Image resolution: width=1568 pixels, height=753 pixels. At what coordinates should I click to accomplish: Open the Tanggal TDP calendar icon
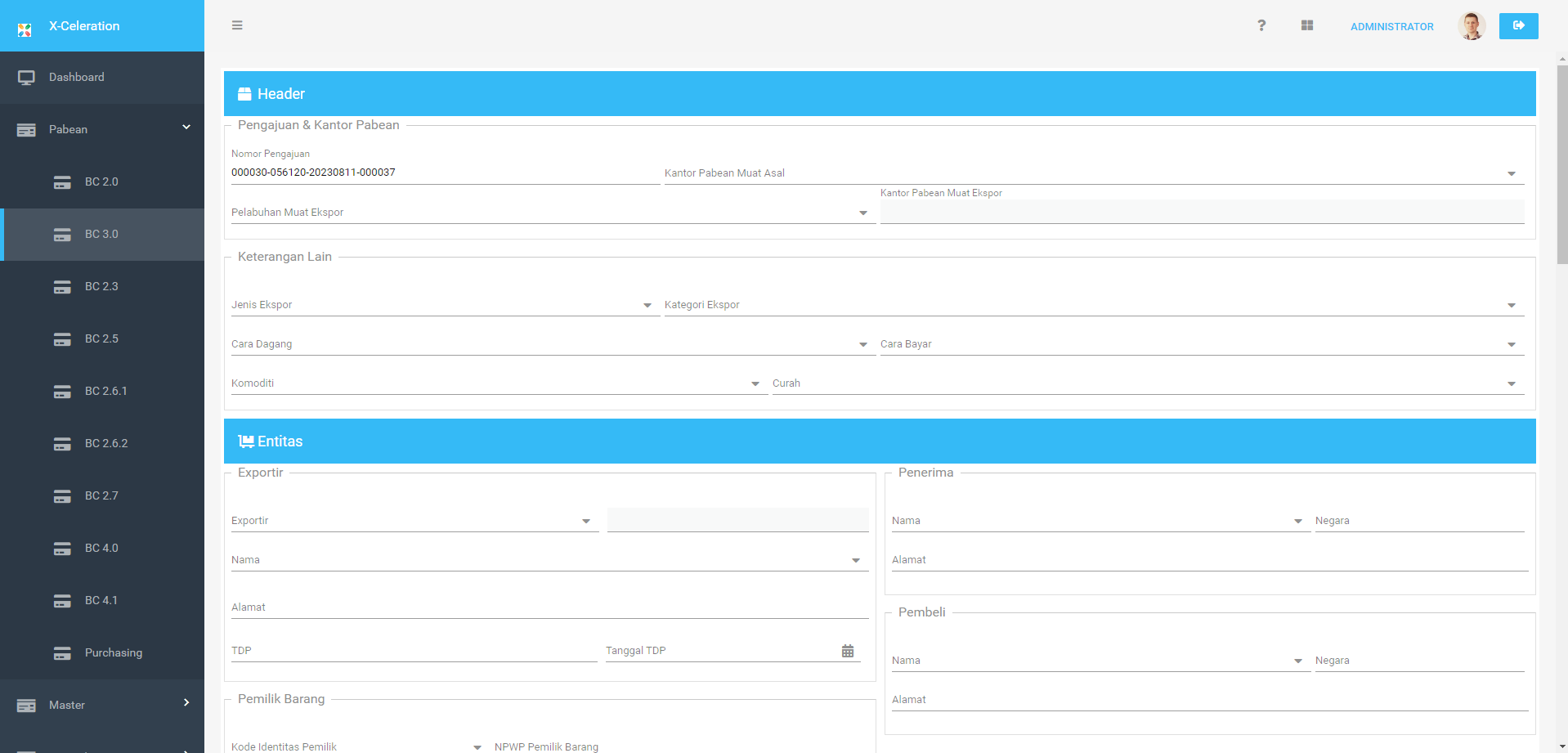(x=848, y=651)
